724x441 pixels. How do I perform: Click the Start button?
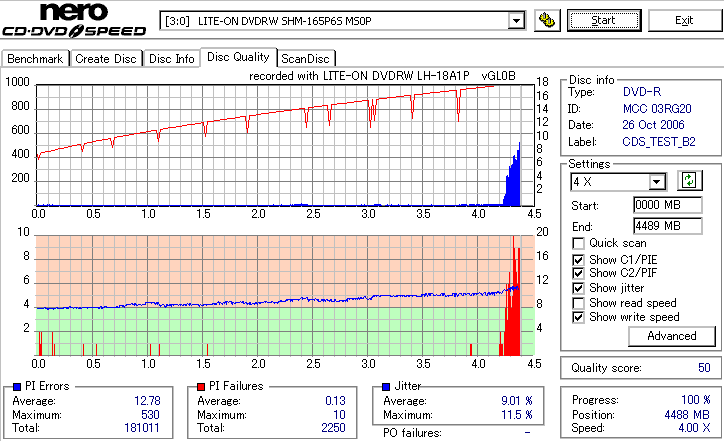click(x=604, y=21)
